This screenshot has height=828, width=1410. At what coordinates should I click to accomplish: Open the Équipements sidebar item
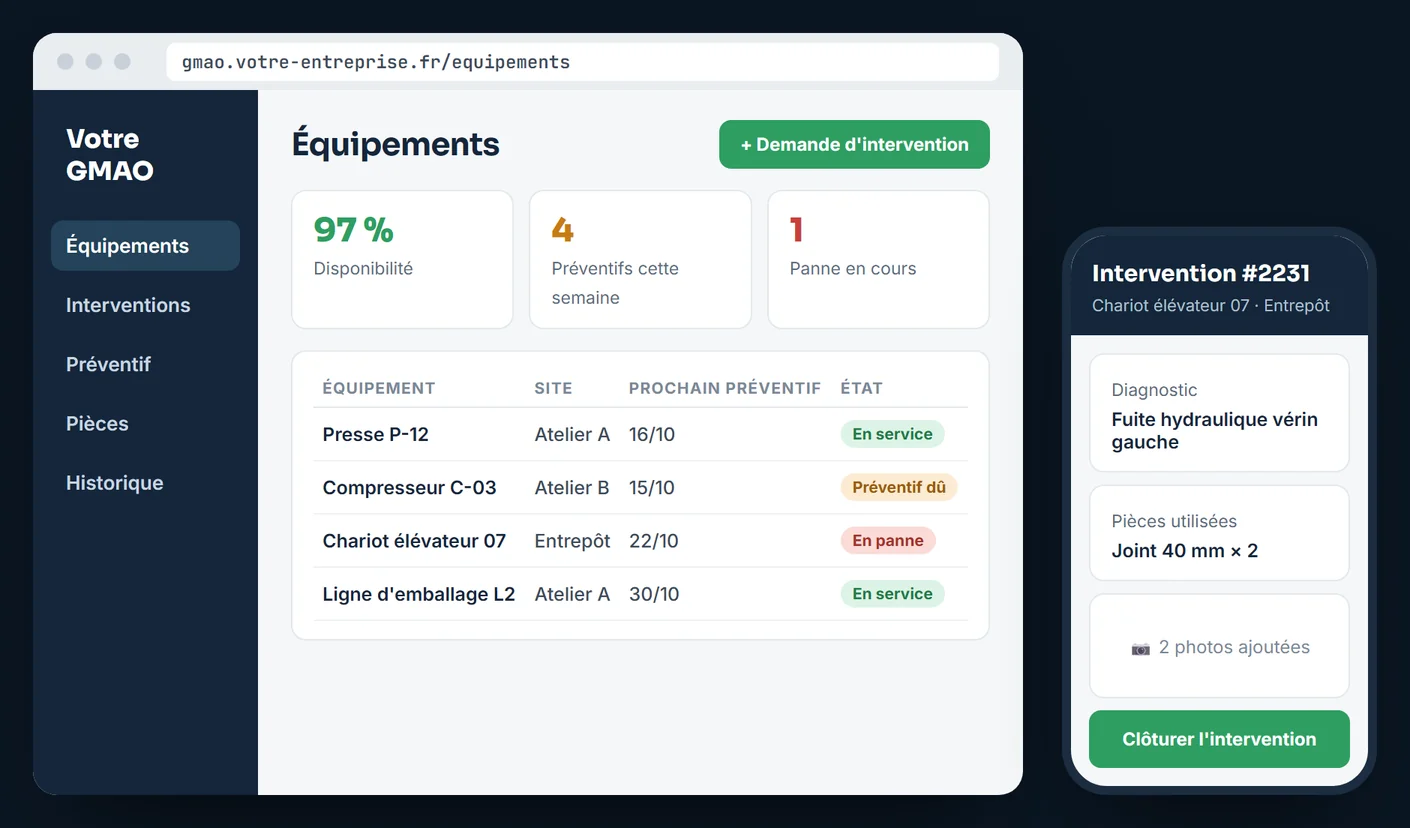click(145, 246)
